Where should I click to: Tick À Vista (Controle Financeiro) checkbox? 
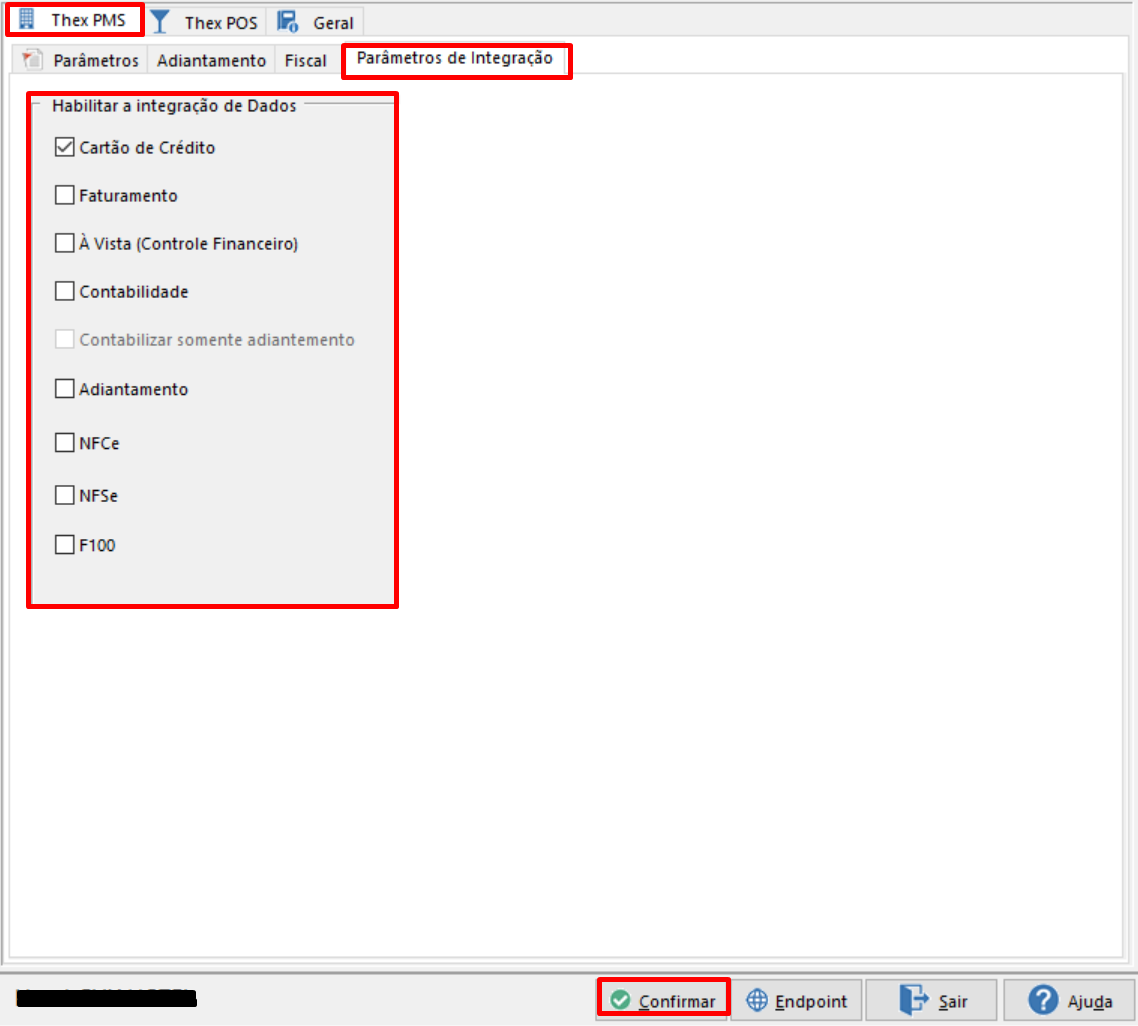tap(65, 243)
